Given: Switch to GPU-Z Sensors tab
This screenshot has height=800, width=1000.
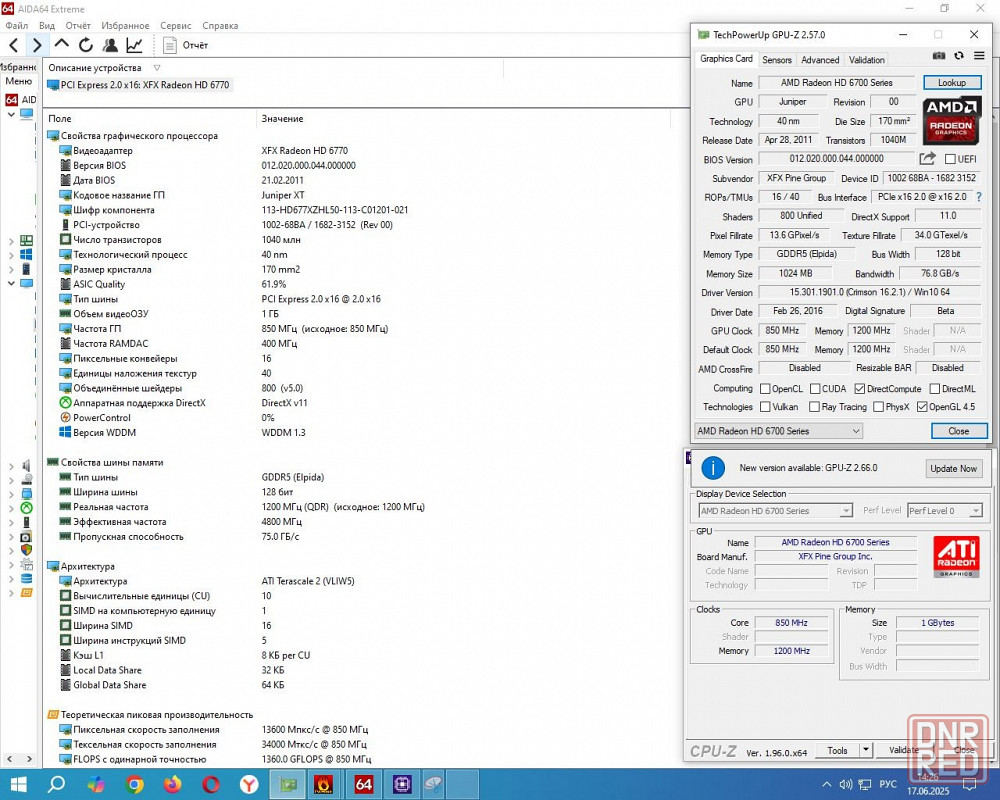Looking at the screenshot, I should tap(777, 59).
